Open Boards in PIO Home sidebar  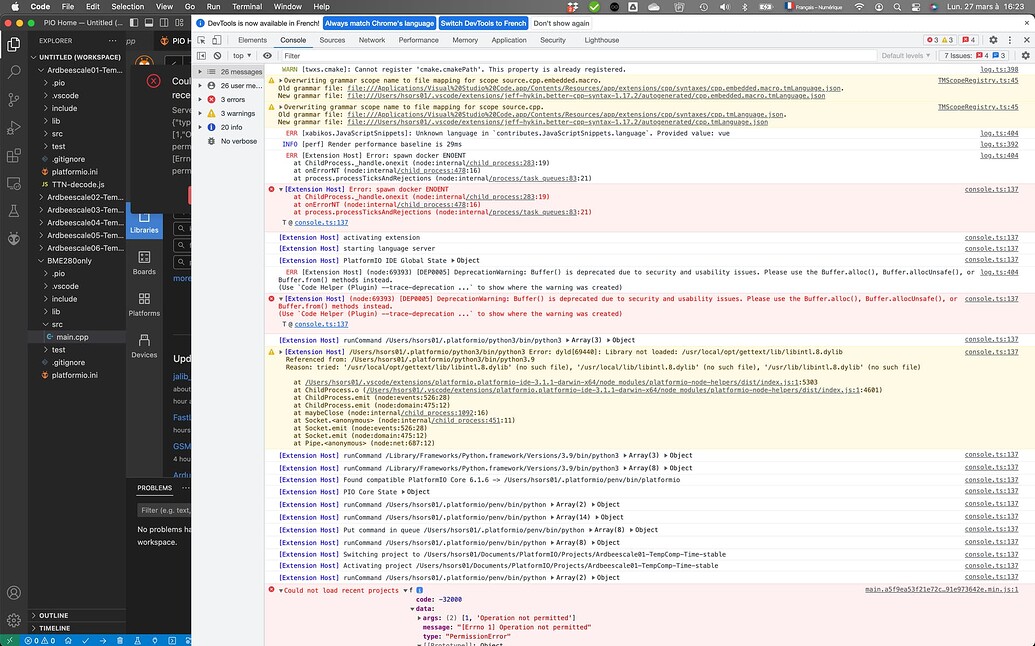coord(144,263)
